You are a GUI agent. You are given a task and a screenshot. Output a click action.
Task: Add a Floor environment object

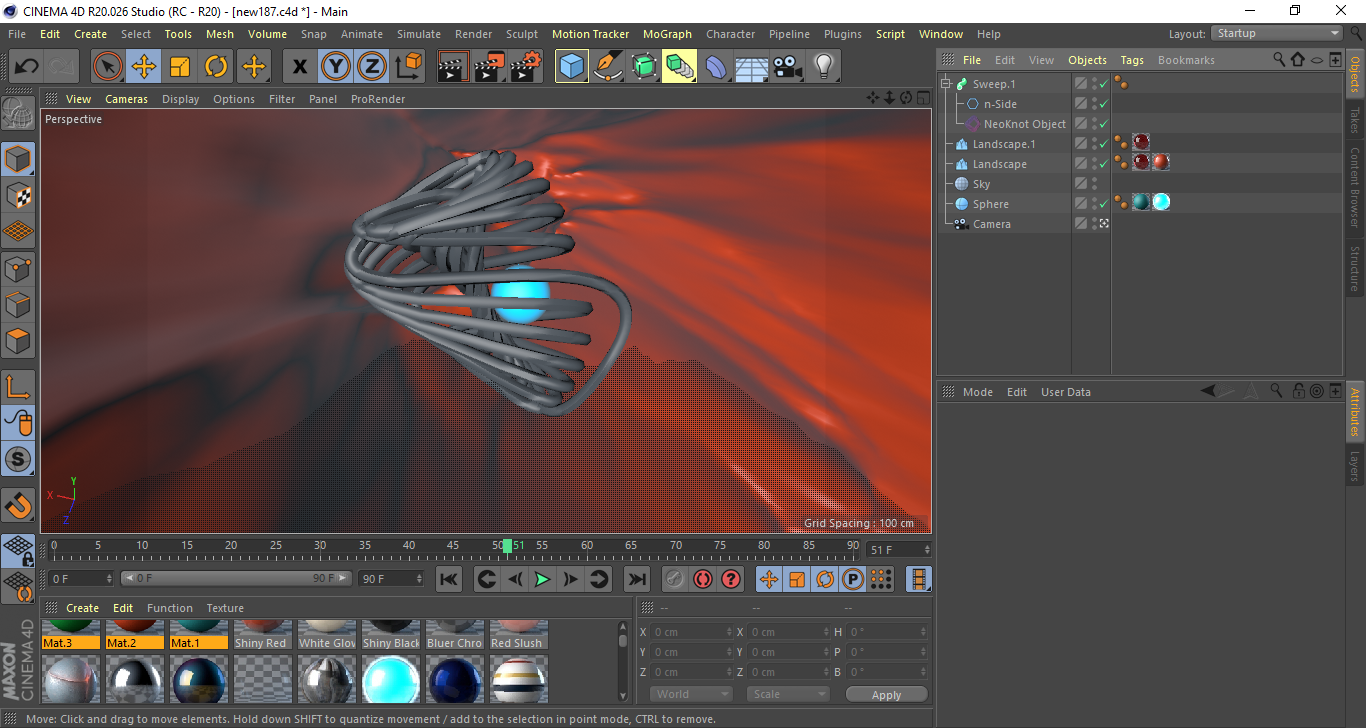(752, 67)
